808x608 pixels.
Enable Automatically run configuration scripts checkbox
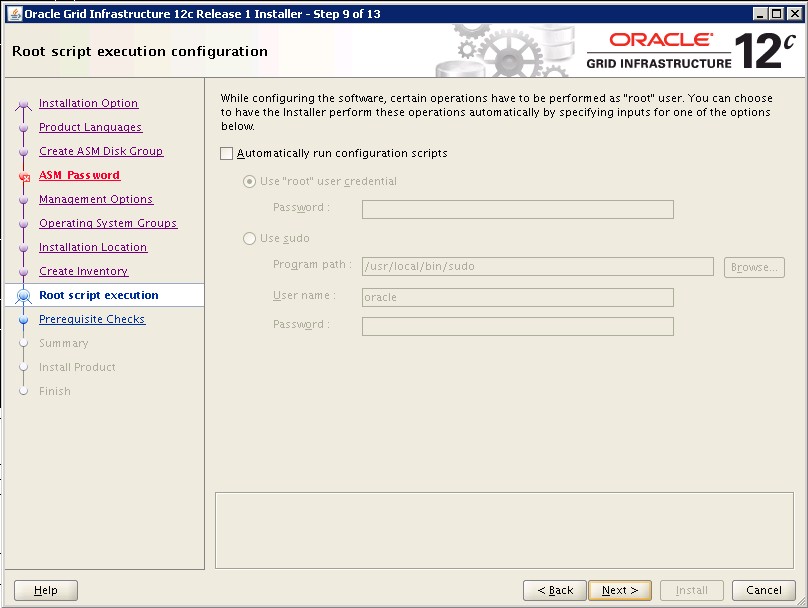point(226,154)
